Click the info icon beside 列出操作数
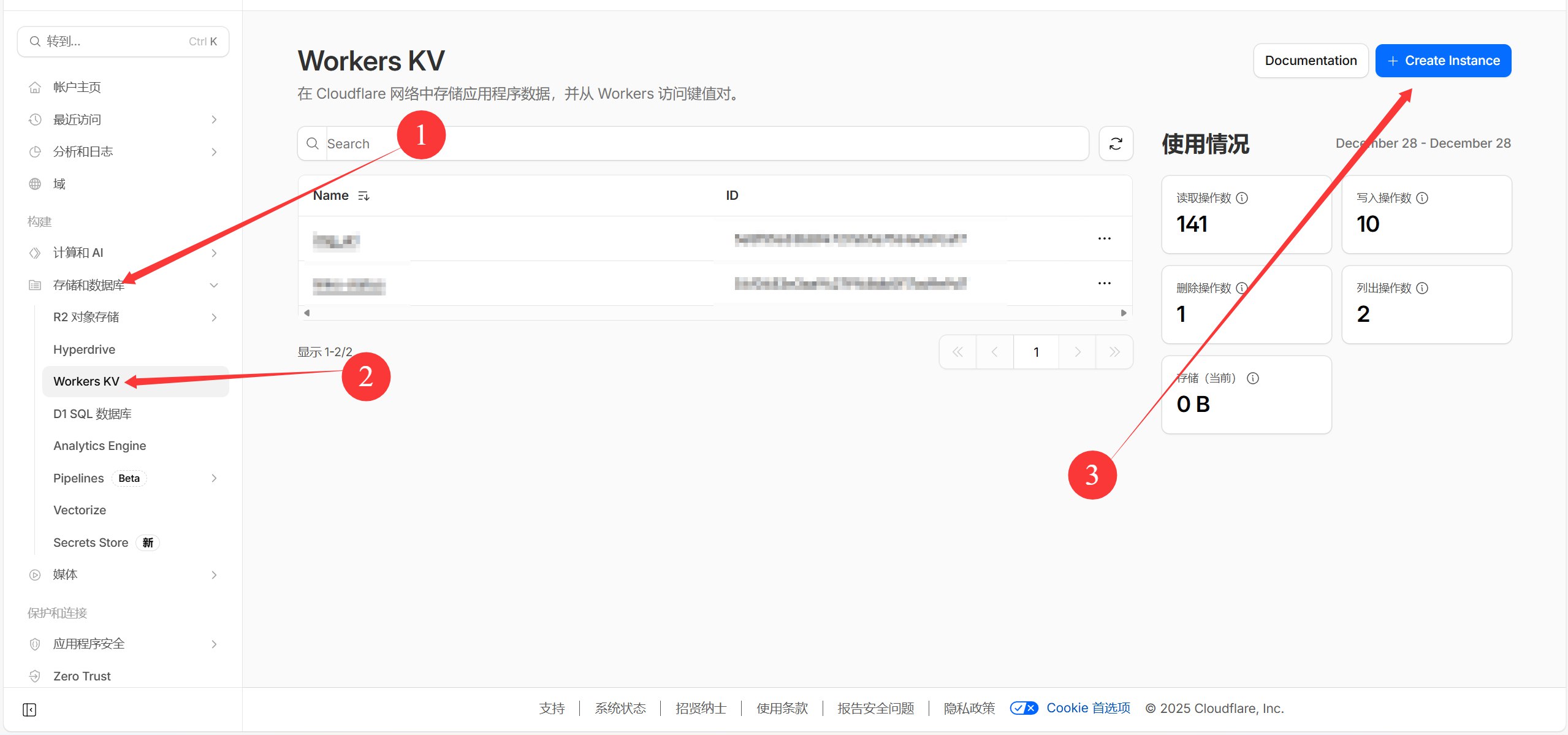Screen dimensions: 1568x735 click(1422, 288)
